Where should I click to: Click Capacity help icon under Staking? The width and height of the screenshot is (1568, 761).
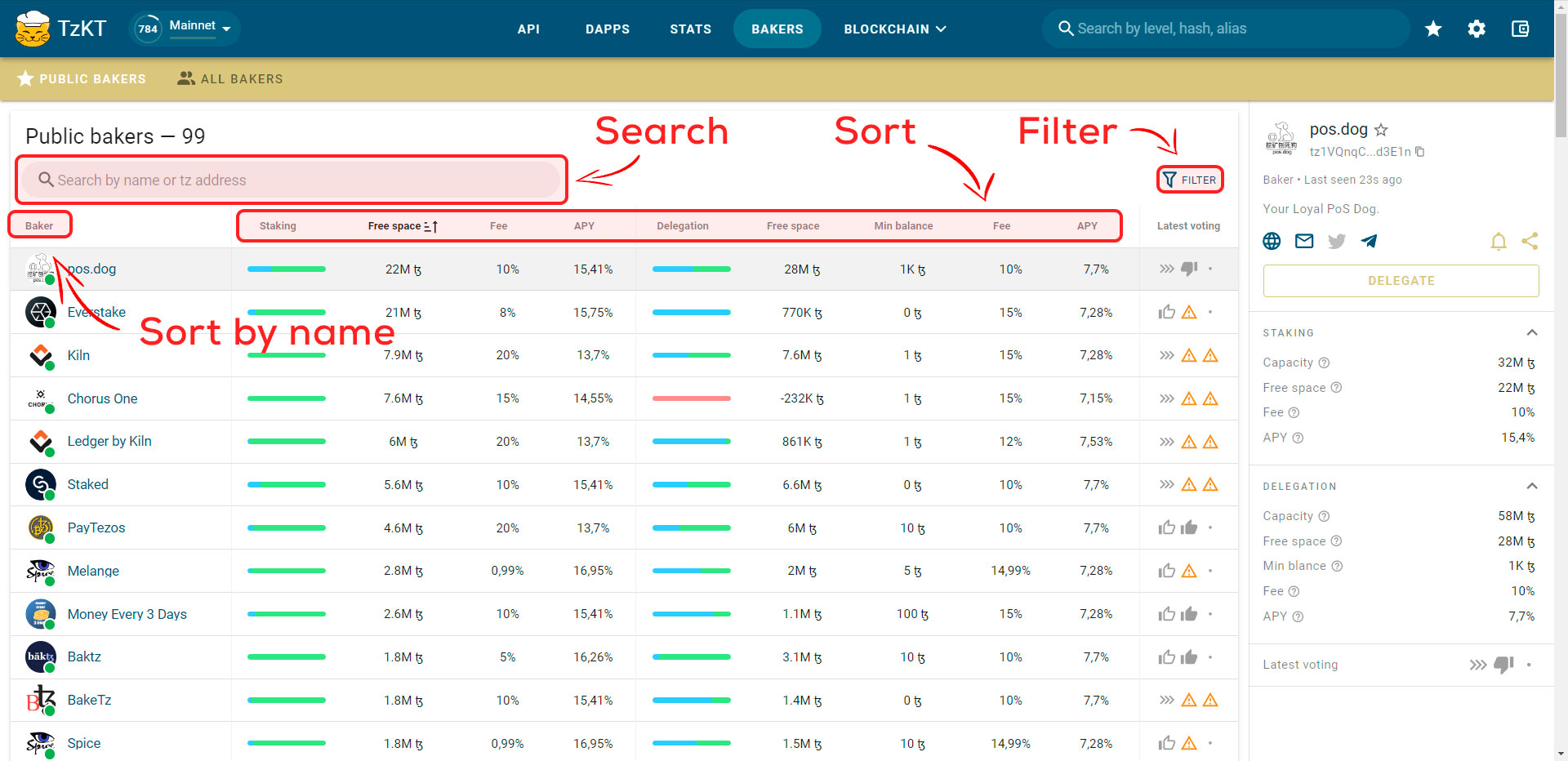1324,363
